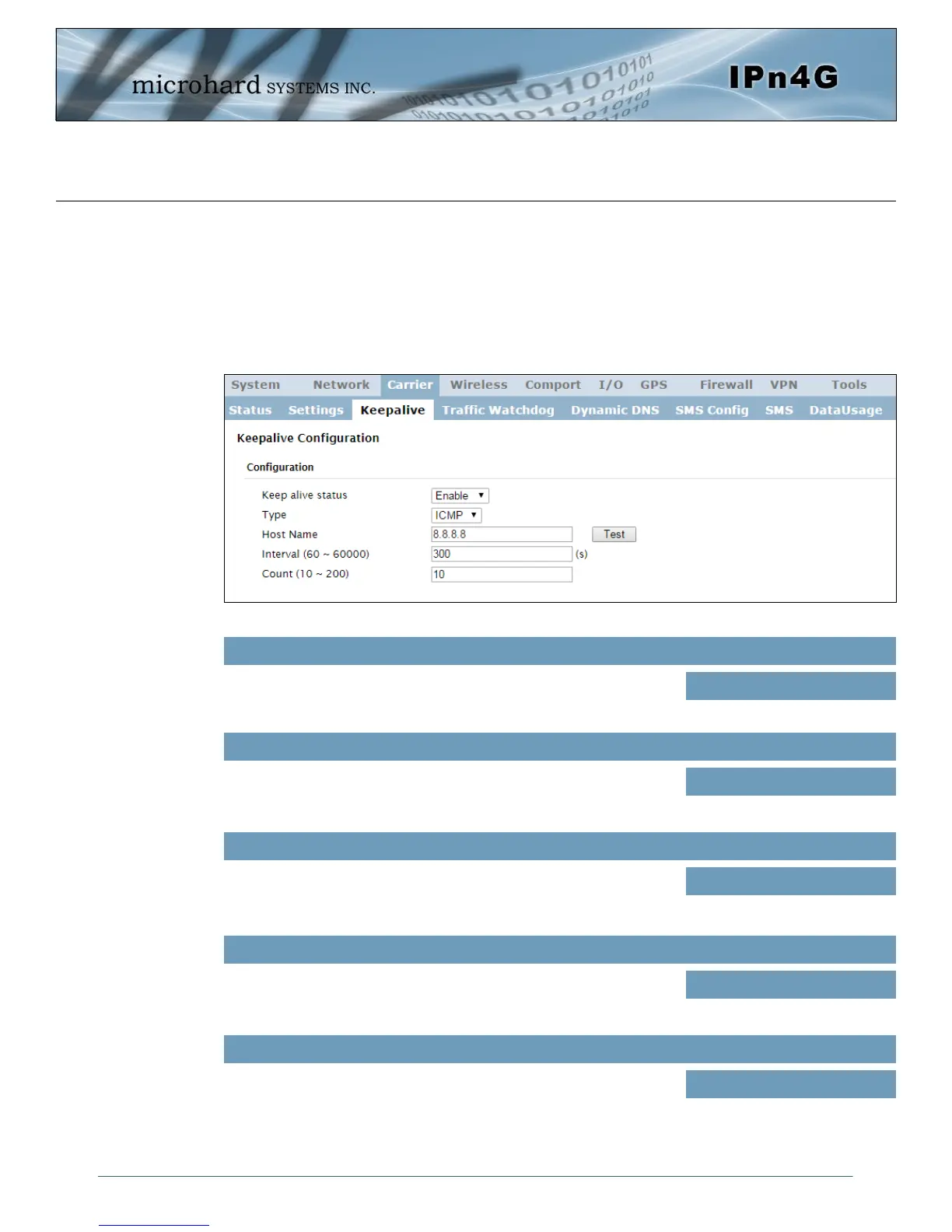Open the VPN tab

click(783, 385)
